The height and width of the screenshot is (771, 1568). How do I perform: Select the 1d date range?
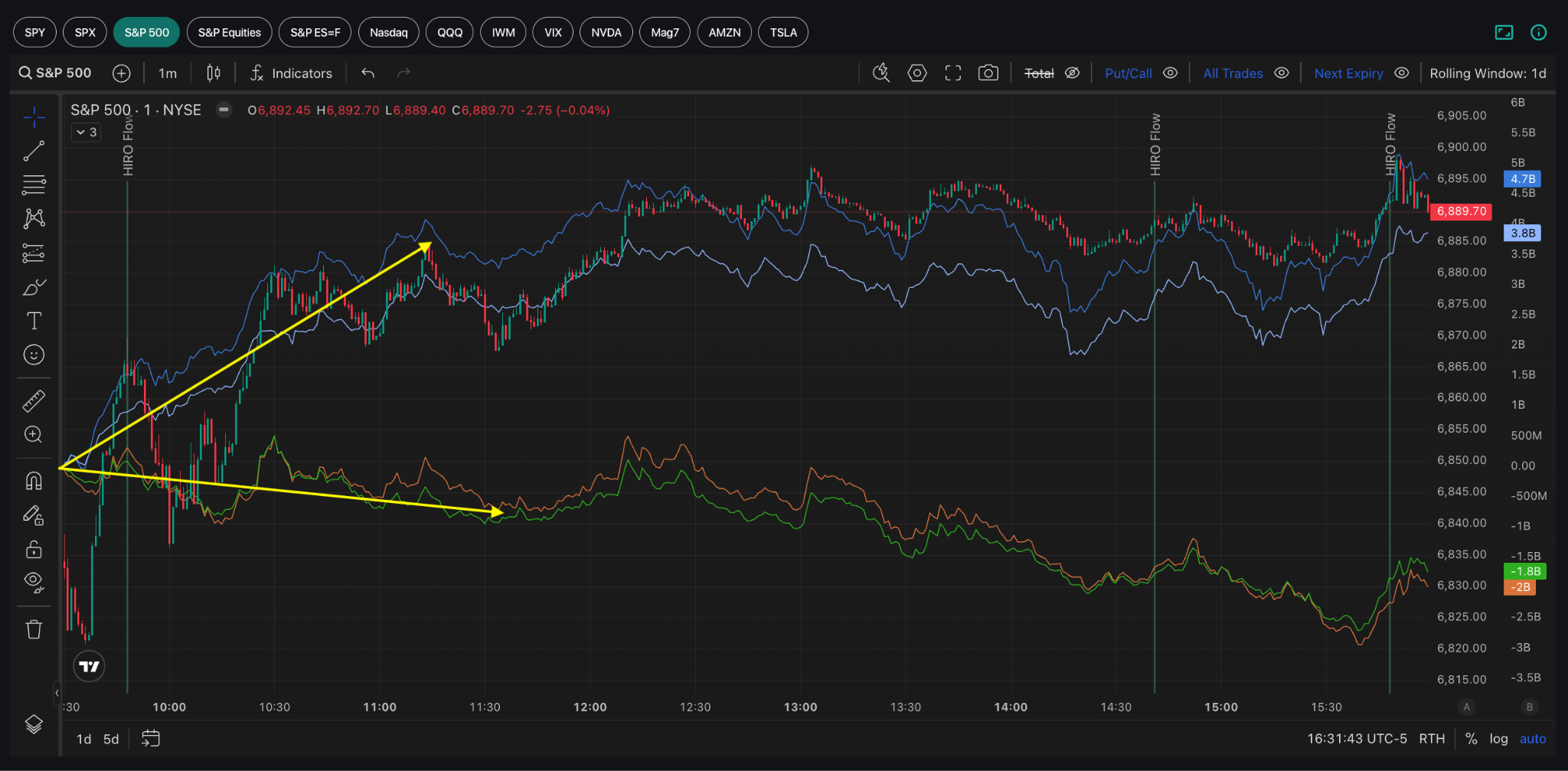point(83,739)
